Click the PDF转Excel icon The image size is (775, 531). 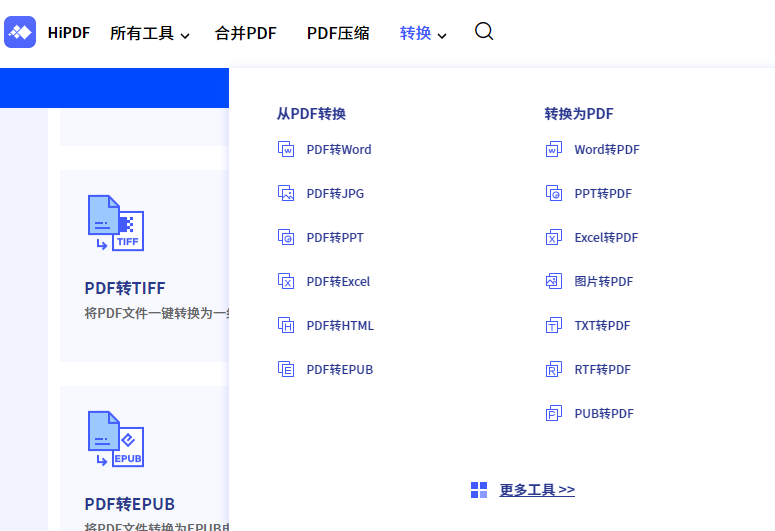(x=286, y=281)
